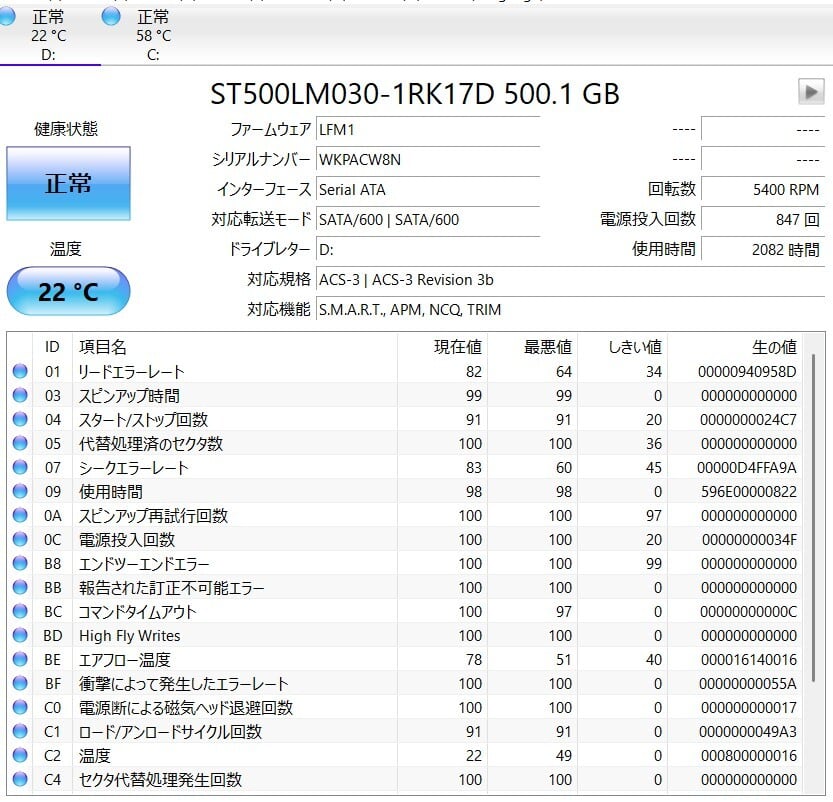
Task: Click the next-disk play arrow button
Action: pyautogui.click(x=810, y=92)
